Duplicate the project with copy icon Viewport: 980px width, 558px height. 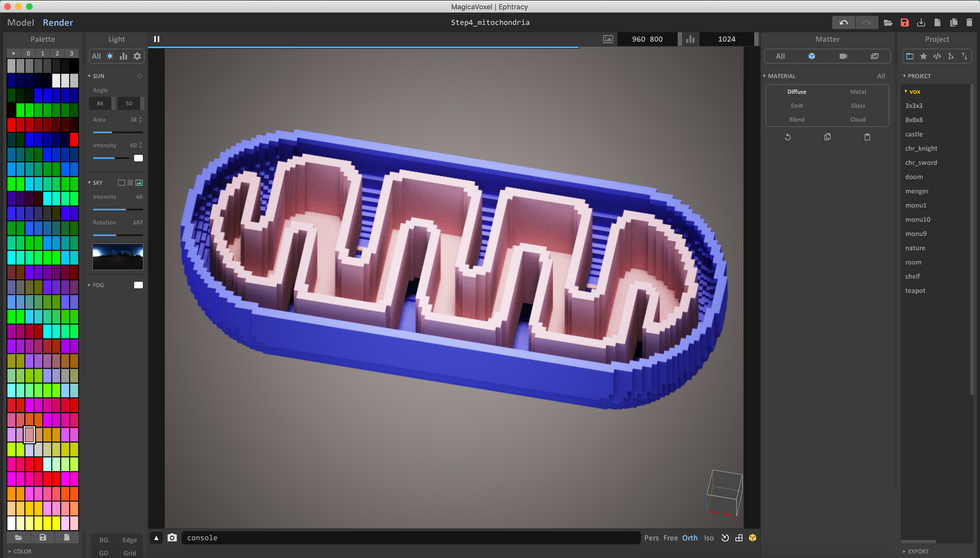[953, 22]
